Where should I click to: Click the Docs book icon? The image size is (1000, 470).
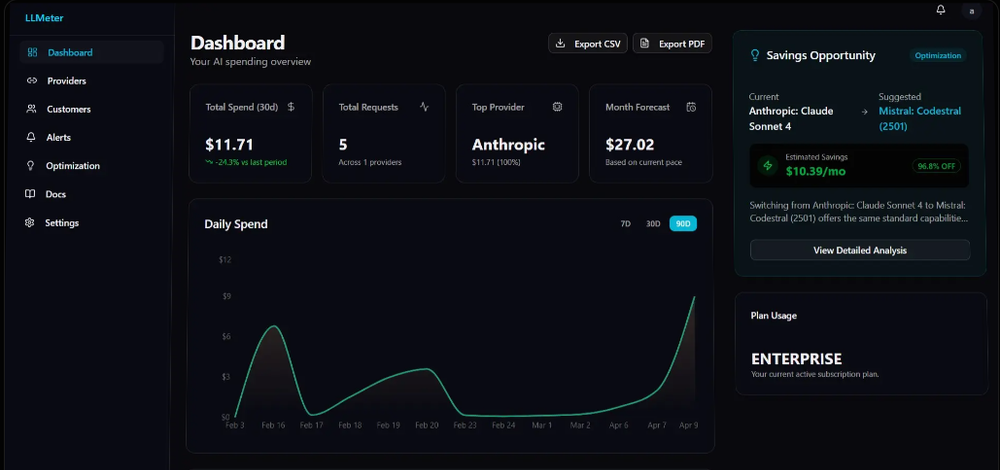pyautogui.click(x=30, y=194)
